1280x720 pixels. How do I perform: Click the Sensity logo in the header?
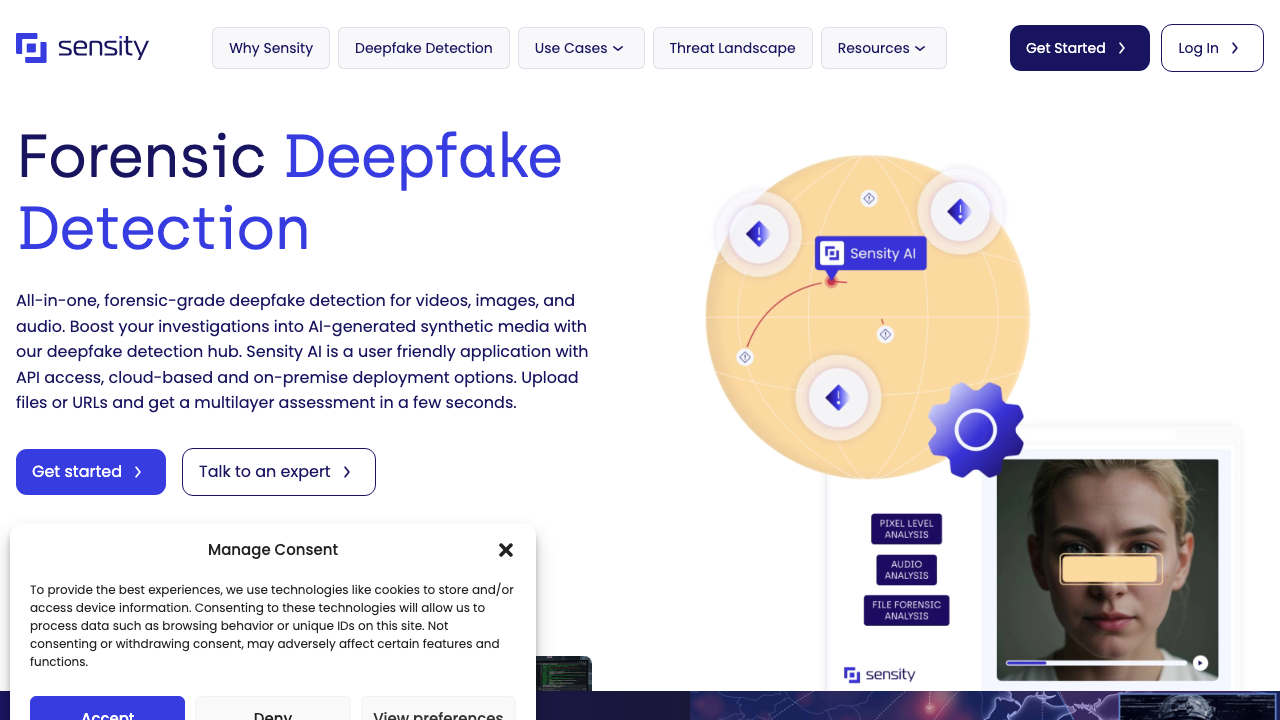point(82,47)
